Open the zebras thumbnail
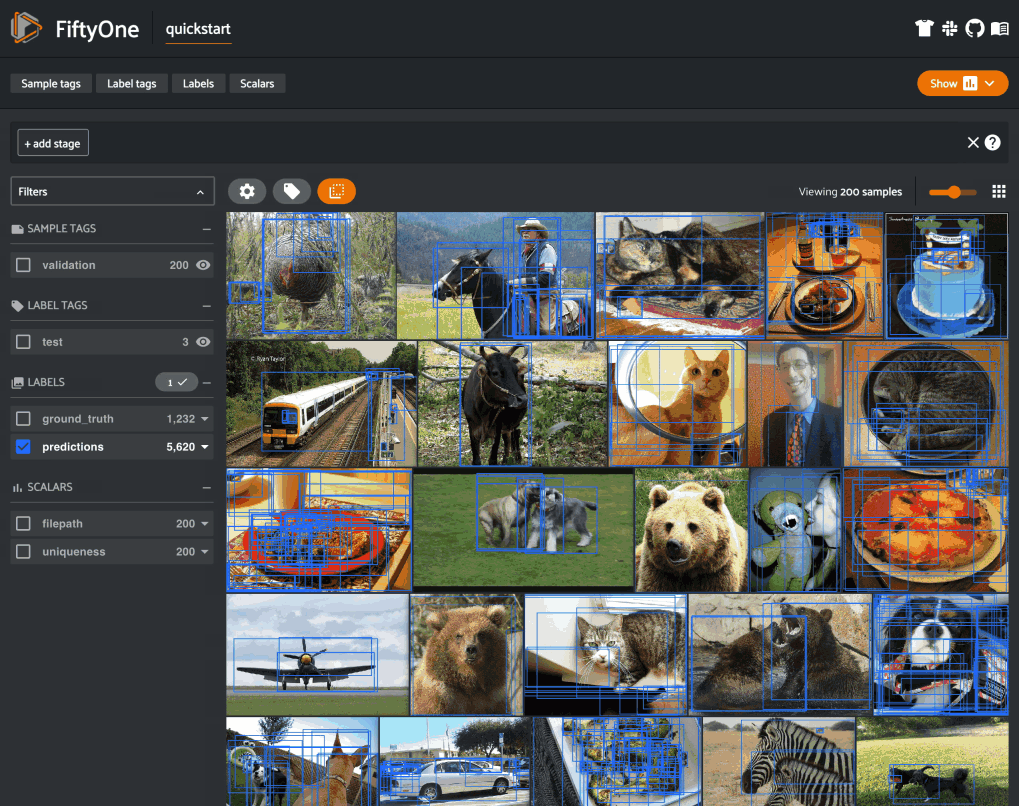Image resolution: width=1019 pixels, height=806 pixels. click(x=779, y=762)
